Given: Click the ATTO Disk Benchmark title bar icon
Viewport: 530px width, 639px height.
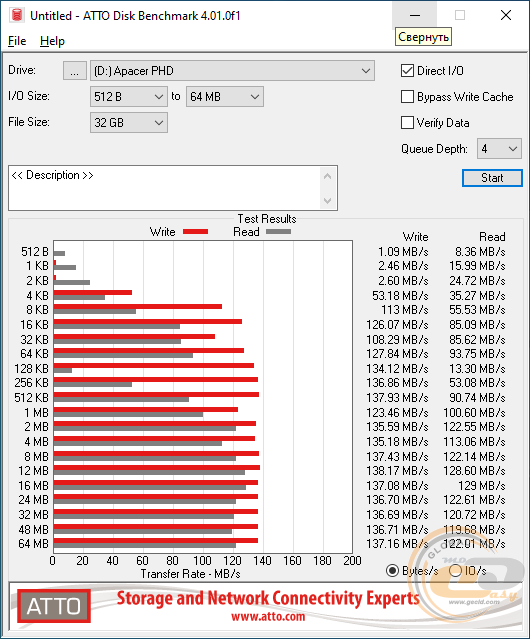Looking at the screenshot, I should click(17, 15).
